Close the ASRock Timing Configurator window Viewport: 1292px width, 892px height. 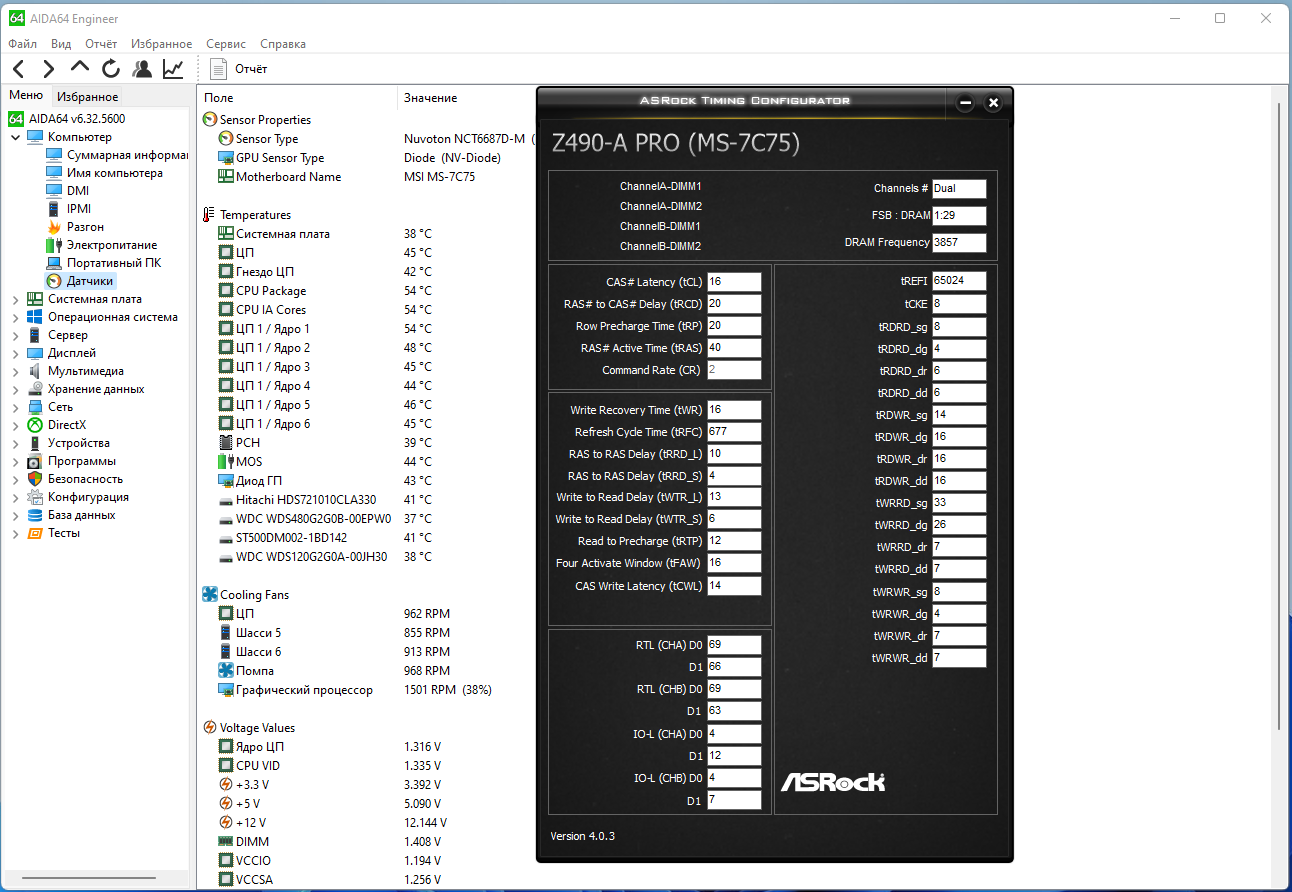point(993,102)
